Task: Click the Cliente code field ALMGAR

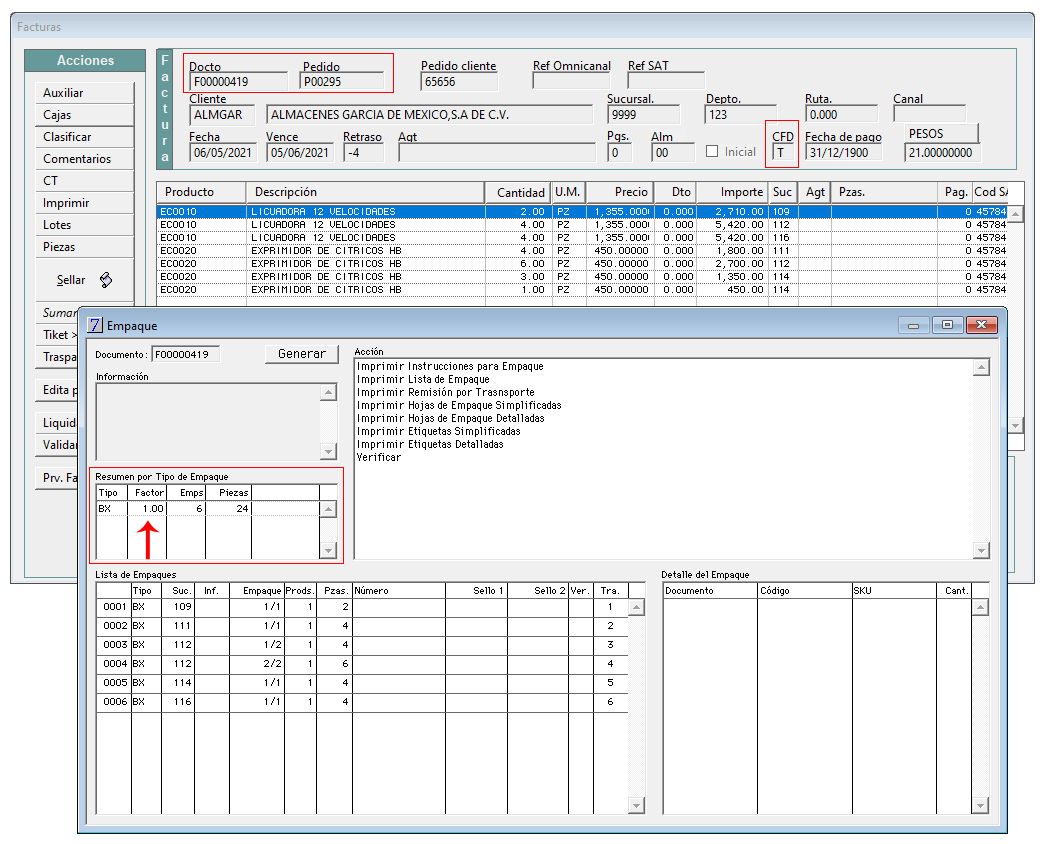Action: click(222, 115)
